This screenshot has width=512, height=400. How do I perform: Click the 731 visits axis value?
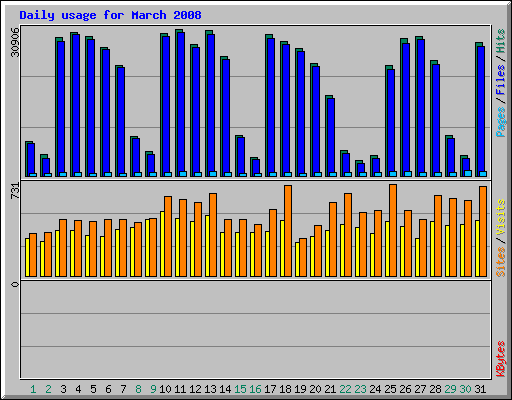[15, 191]
